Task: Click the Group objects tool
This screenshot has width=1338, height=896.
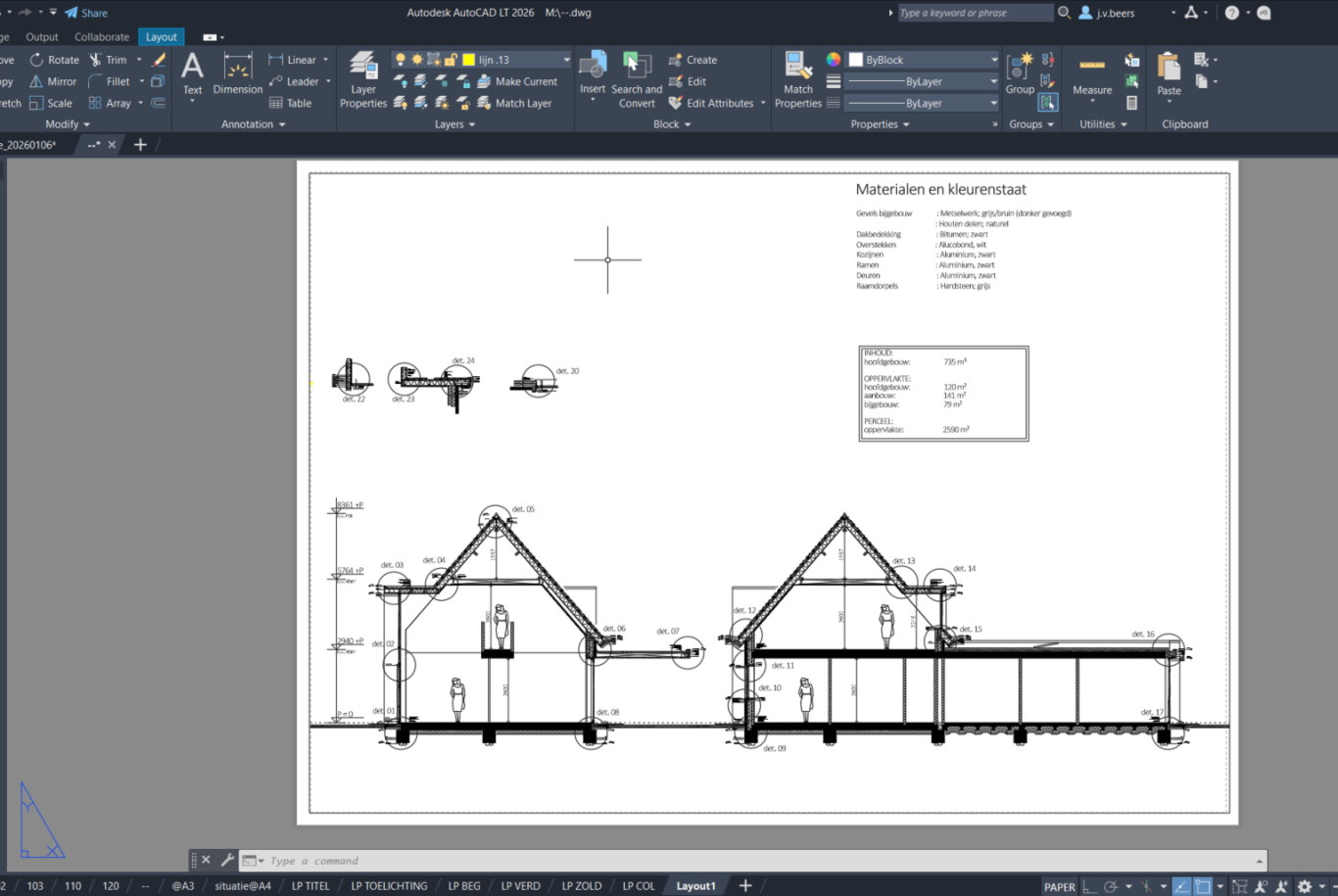Action: tap(1020, 75)
